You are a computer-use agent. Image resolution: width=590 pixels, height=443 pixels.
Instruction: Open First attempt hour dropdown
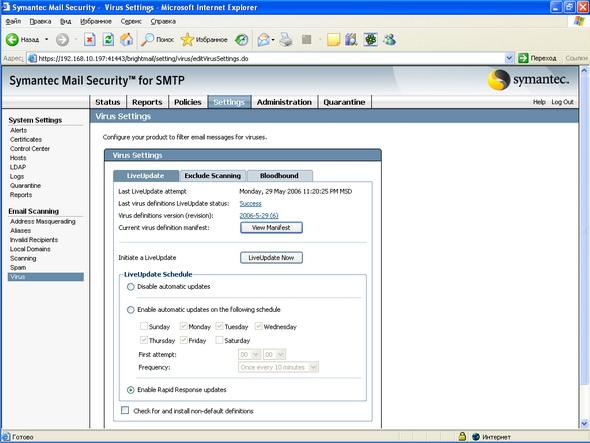[x=250, y=355]
